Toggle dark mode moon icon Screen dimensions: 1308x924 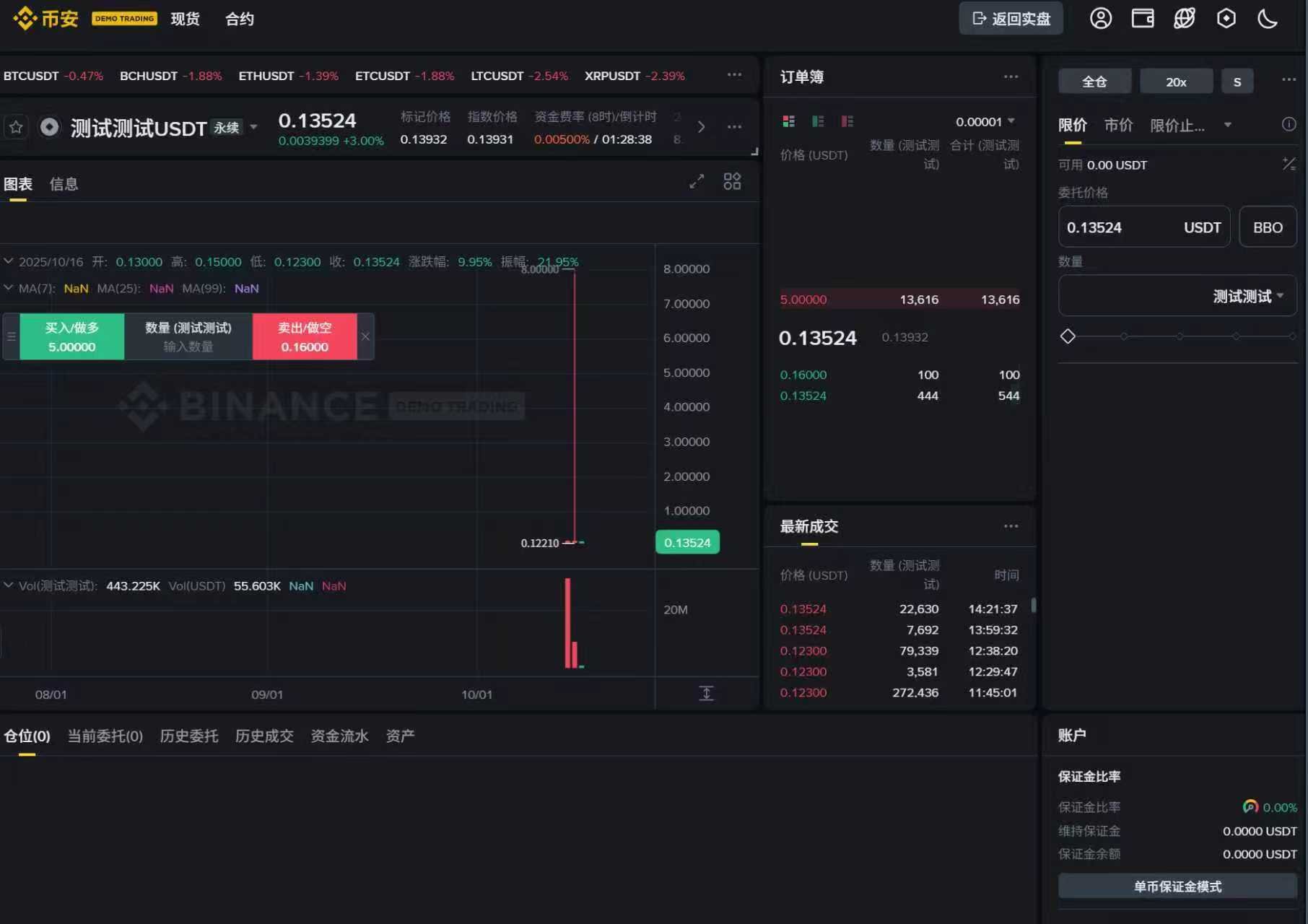tap(1268, 19)
